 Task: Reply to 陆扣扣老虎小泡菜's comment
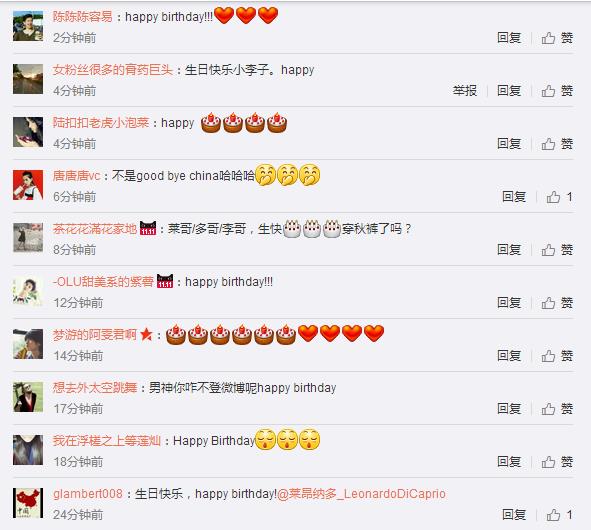click(509, 144)
